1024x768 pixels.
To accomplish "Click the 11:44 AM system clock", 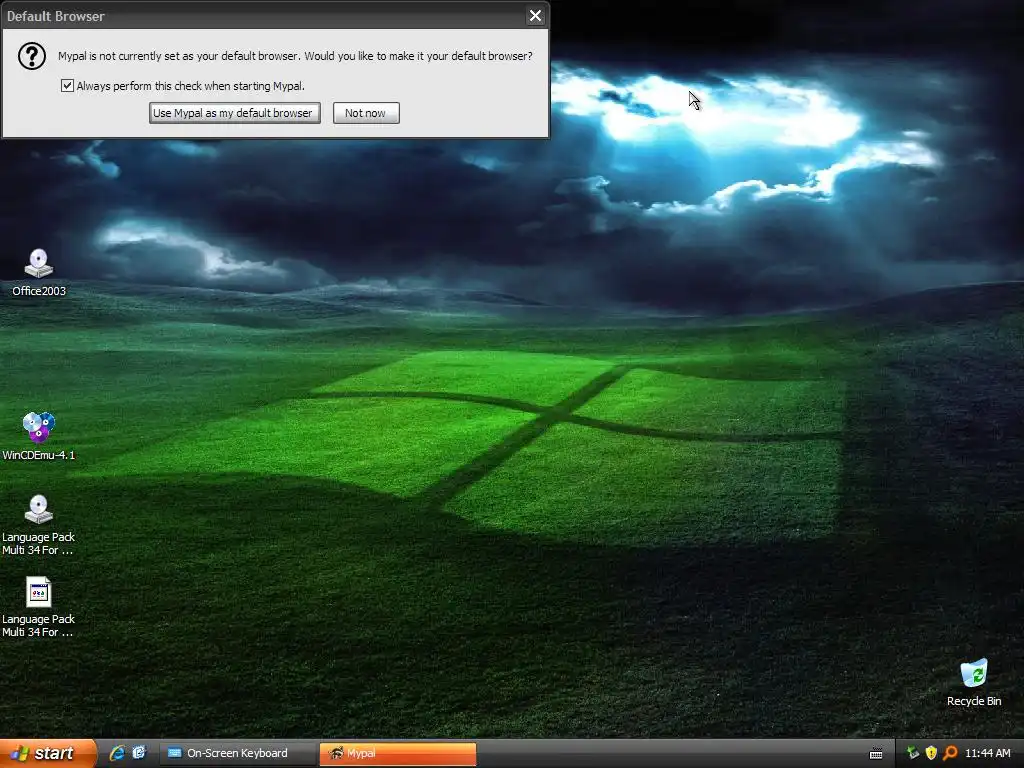I will 987,753.
